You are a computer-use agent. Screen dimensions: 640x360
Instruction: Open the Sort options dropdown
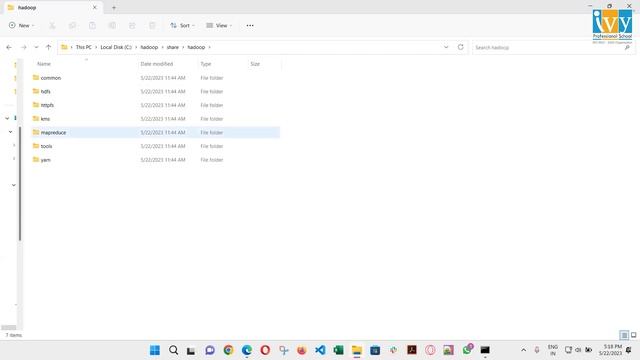coord(182,25)
